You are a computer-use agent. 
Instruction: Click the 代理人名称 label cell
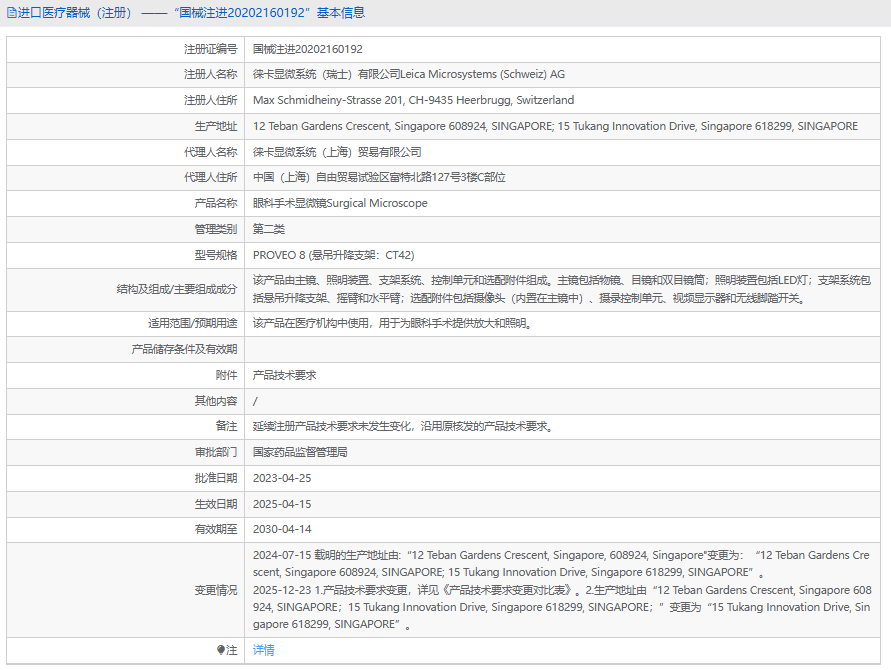(126, 152)
